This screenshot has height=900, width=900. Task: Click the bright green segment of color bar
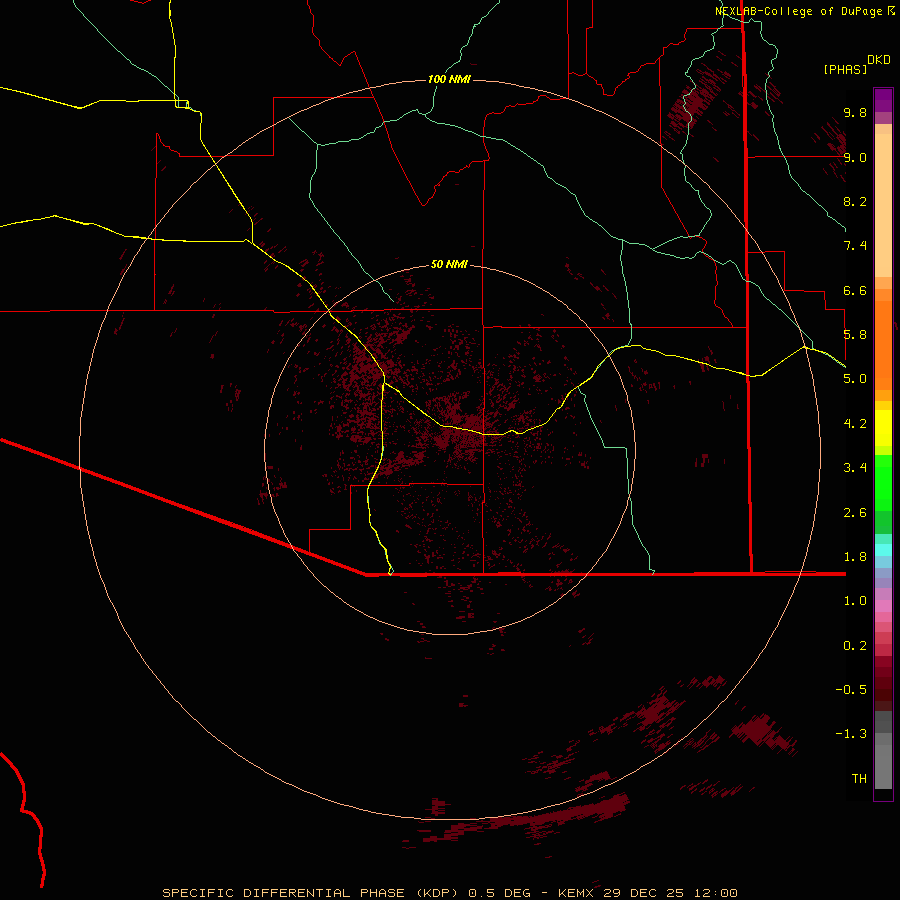point(883,483)
